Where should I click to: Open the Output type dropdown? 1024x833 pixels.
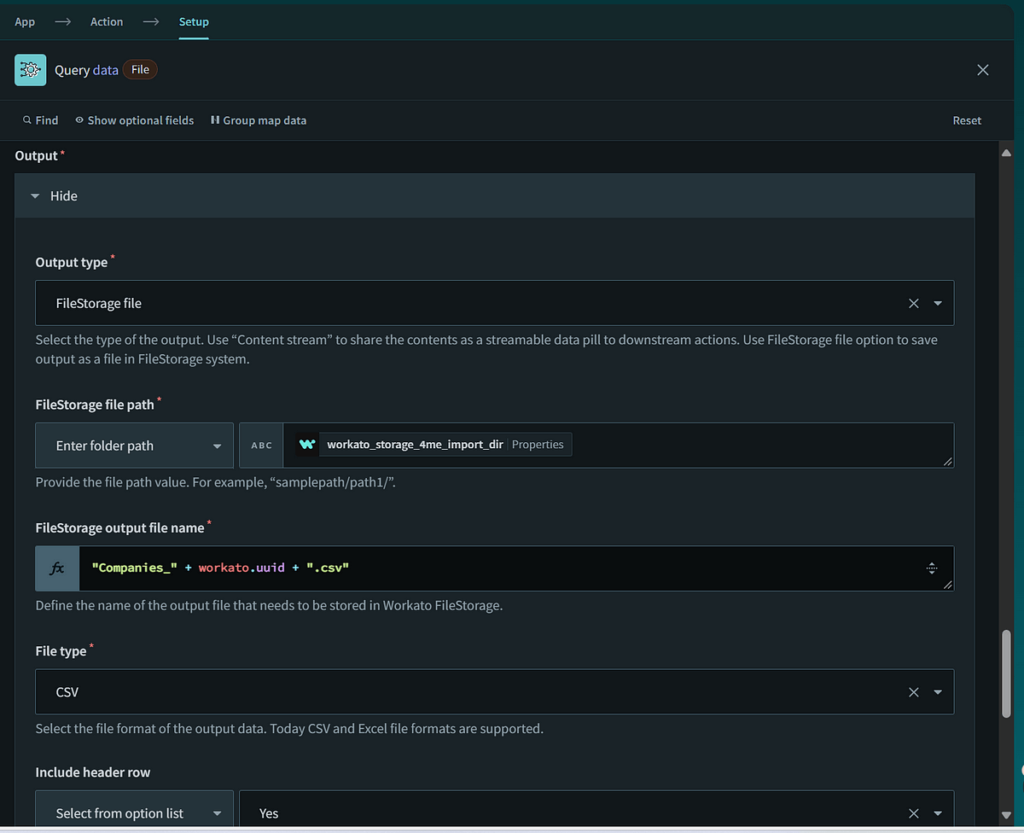point(938,302)
